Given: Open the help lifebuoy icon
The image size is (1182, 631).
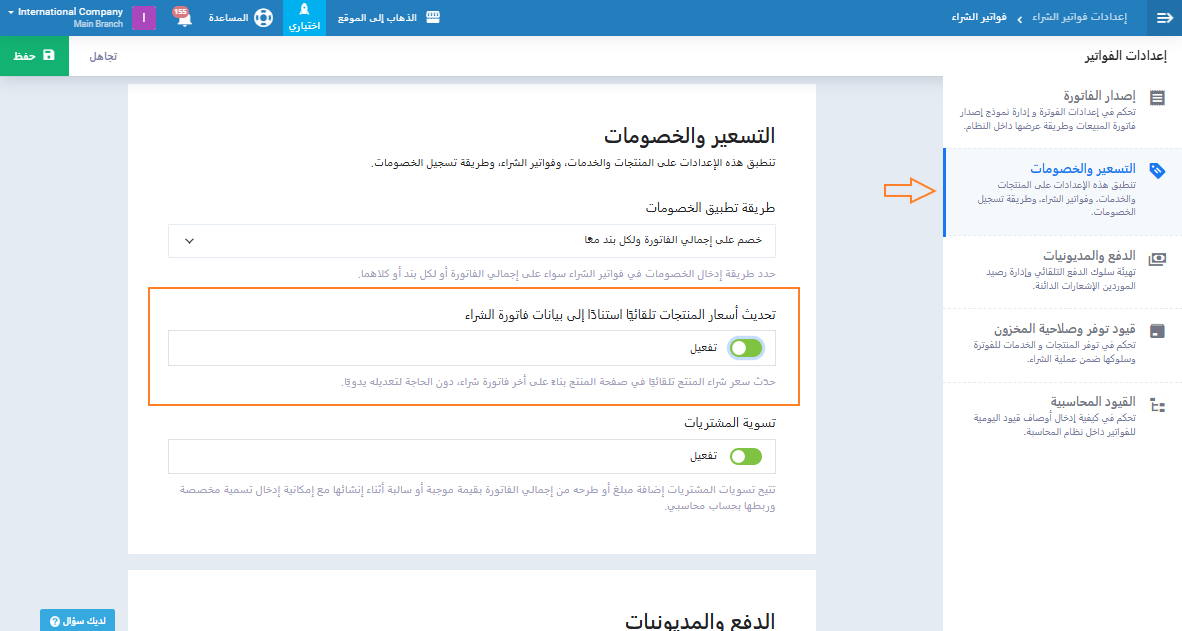Looking at the screenshot, I should coord(263,18).
